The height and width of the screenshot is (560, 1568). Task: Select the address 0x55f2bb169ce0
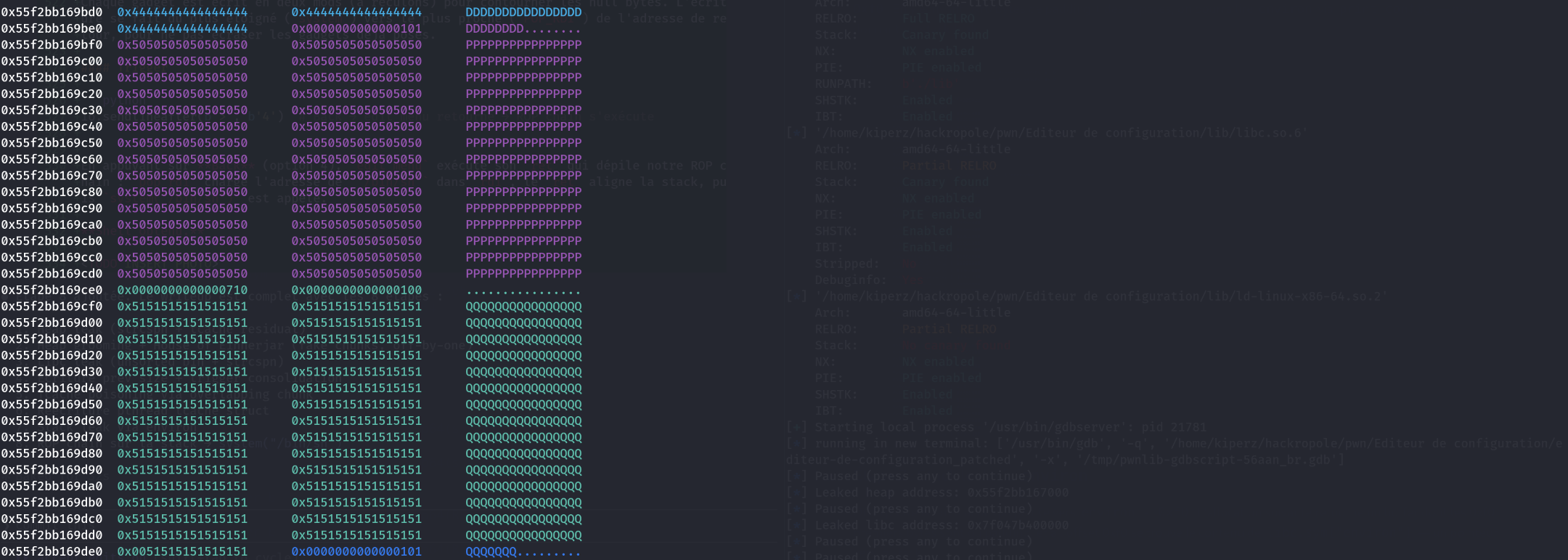point(52,291)
